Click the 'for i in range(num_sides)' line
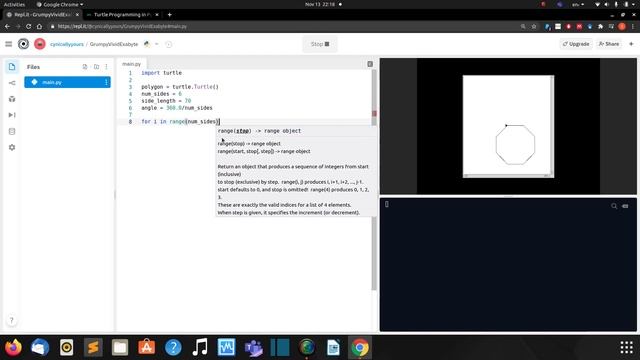 [x=180, y=122]
